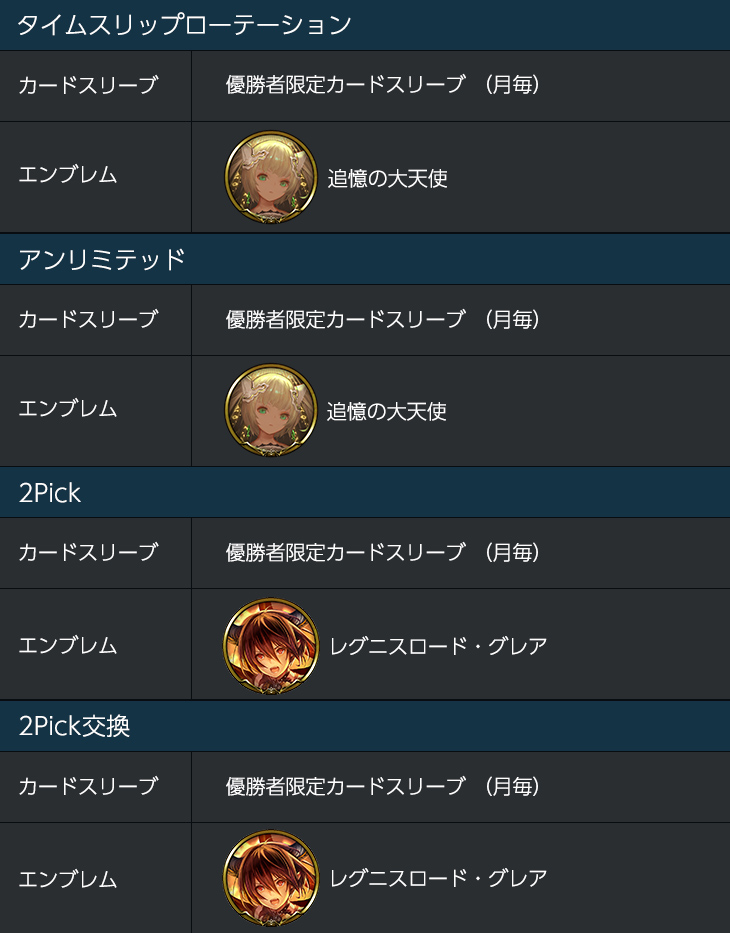
Task: Click the レグニスロード・グレア emblem icon under 2Pick
Action: tap(271, 646)
